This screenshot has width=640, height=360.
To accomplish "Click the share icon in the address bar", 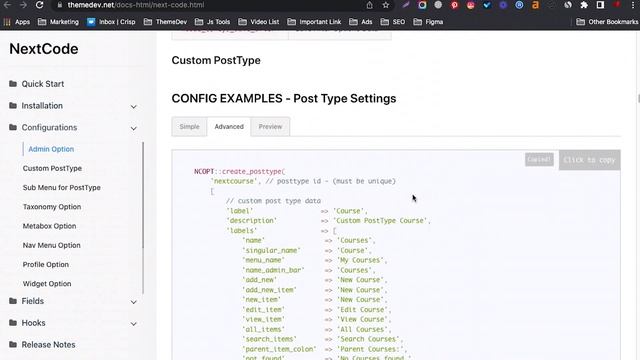I will [369, 5].
